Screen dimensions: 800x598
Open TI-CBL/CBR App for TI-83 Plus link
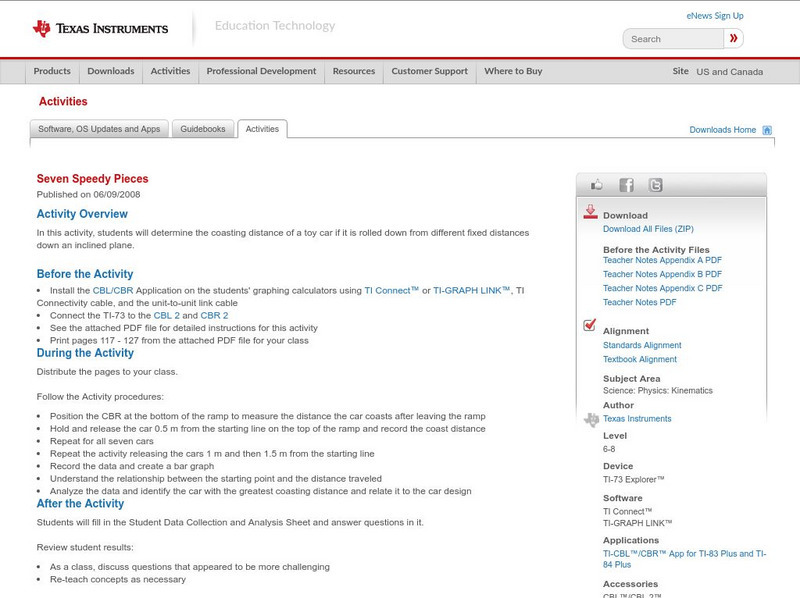tap(684, 559)
